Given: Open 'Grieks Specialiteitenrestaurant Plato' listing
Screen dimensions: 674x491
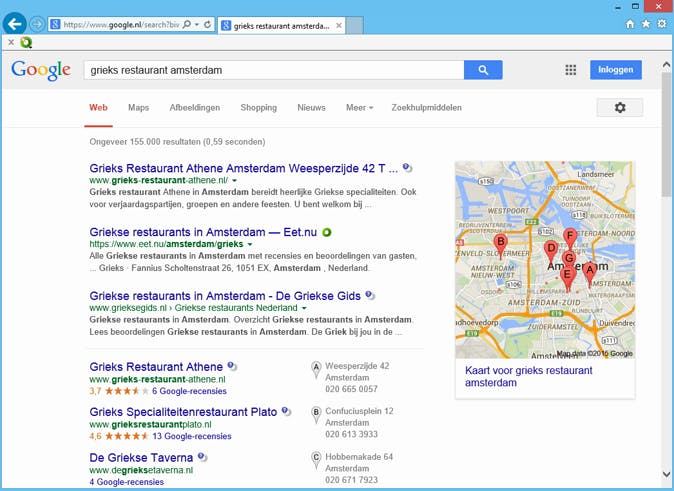Looking at the screenshot, I should (x=183, y=412).
